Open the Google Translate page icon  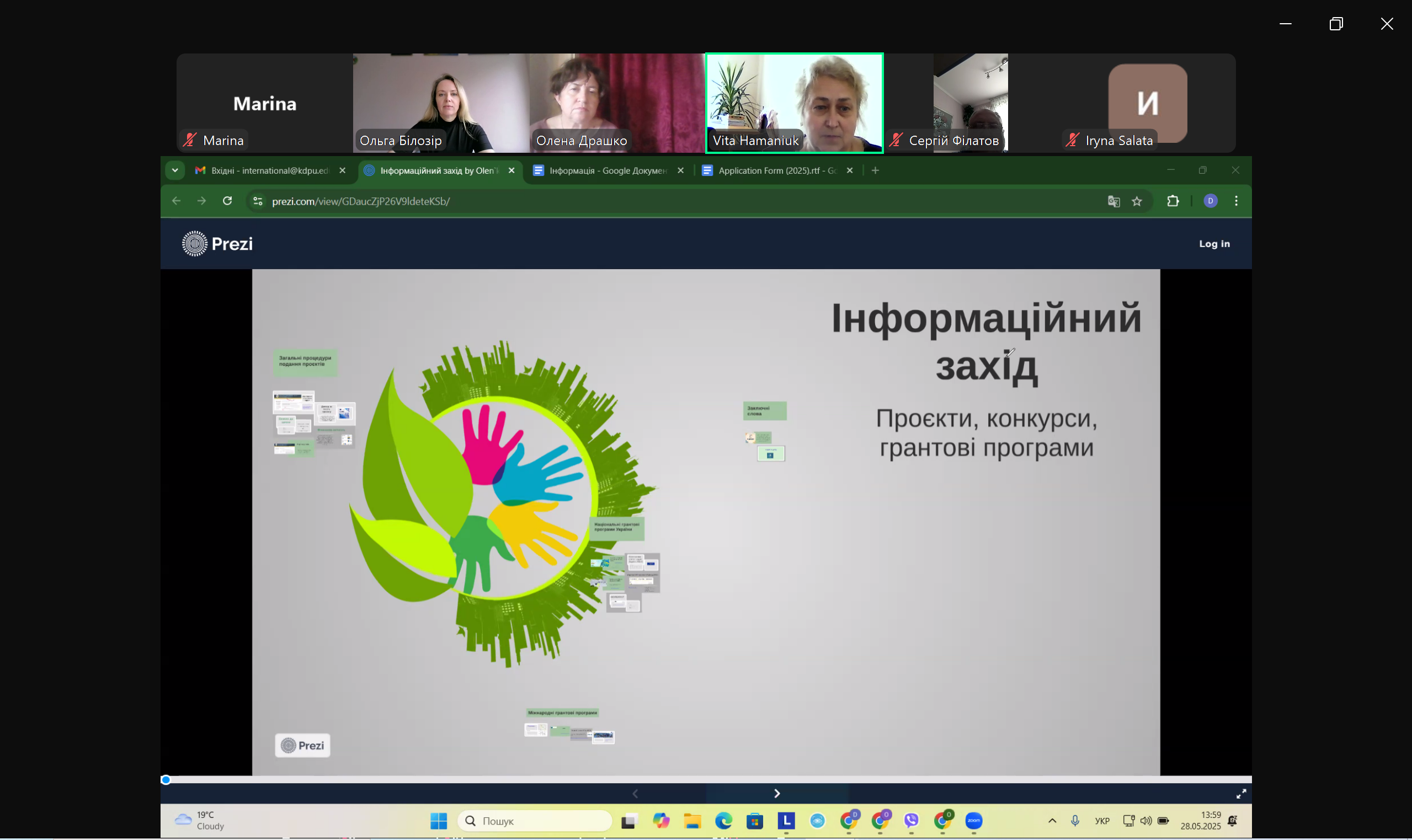pos(1113,201)
